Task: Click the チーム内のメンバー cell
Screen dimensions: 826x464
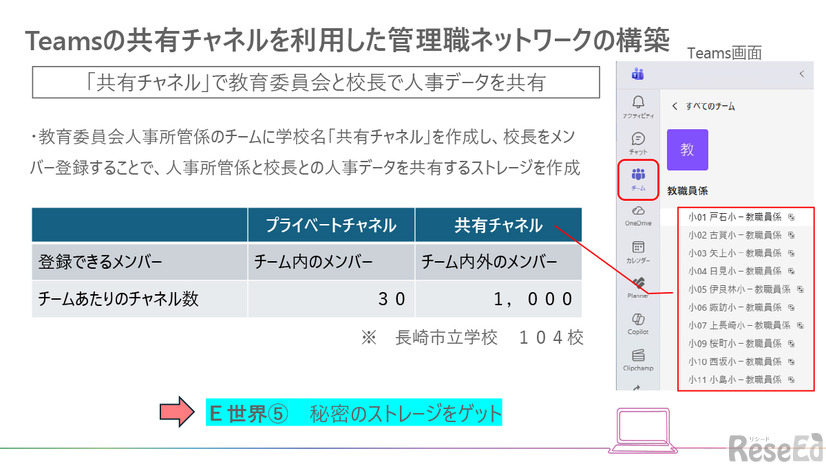Action: [x=331, y=261]
